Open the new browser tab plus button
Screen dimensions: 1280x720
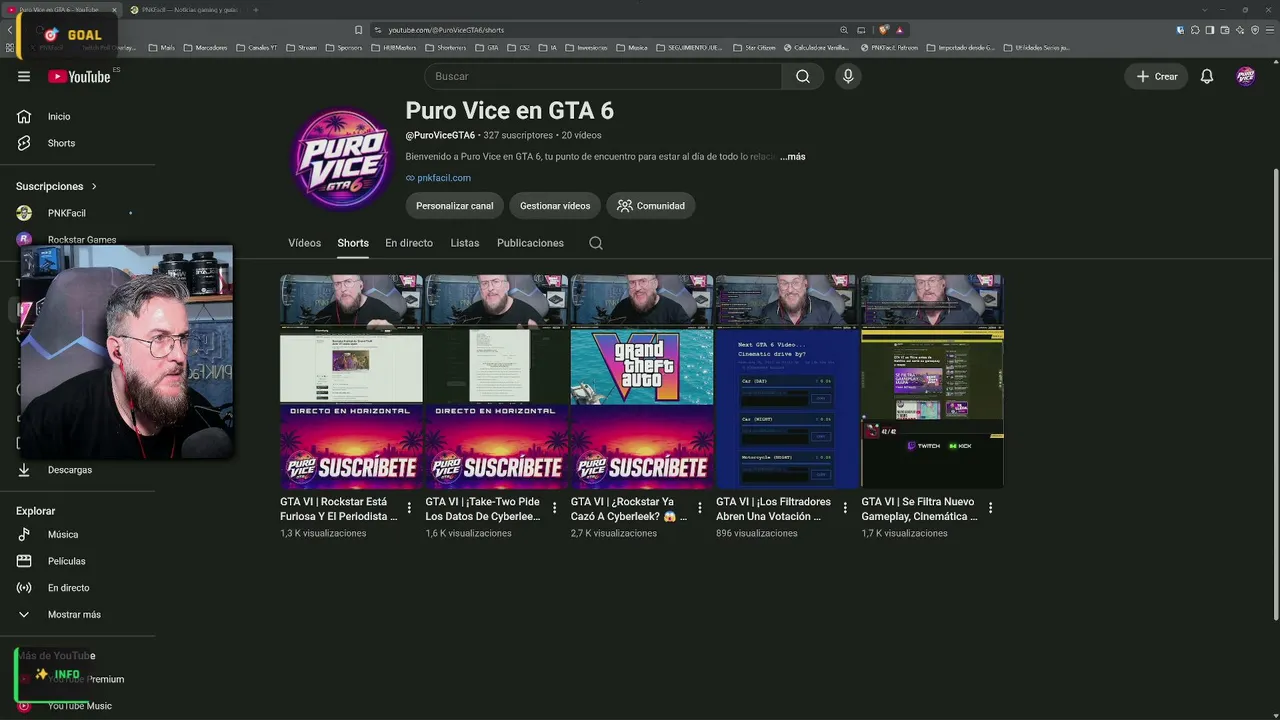[x=255, y=10]
